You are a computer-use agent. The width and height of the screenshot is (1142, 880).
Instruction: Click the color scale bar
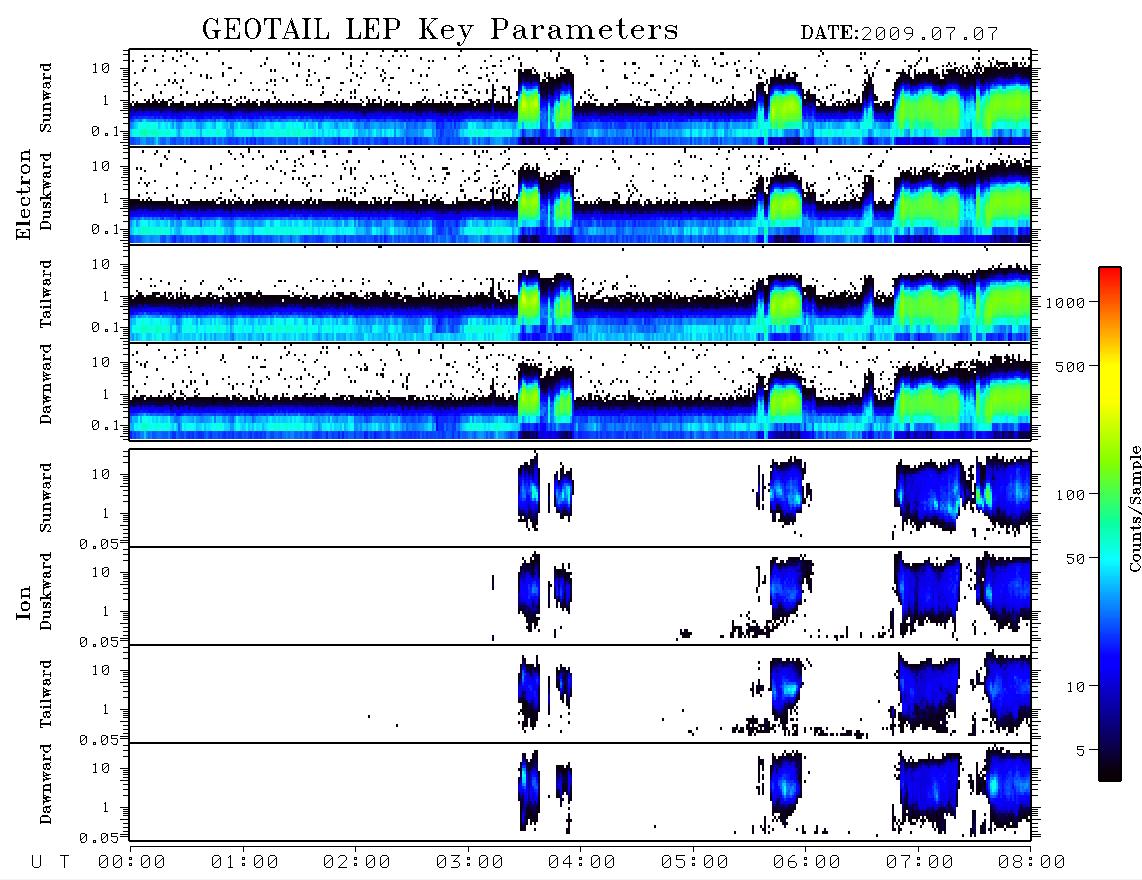pyautogui.click(x=1110, y=524)
